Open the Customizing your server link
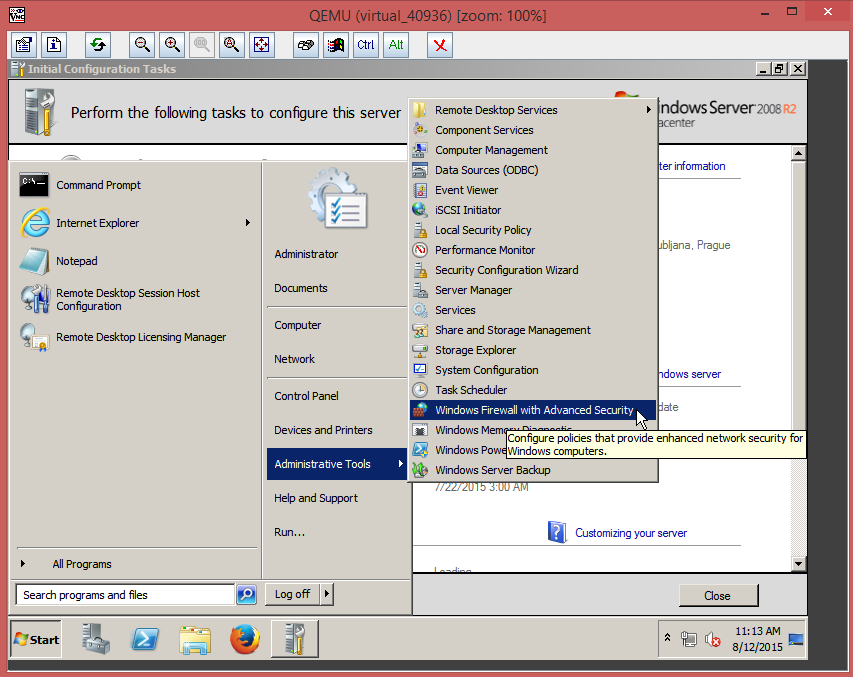 pos(631,533)
